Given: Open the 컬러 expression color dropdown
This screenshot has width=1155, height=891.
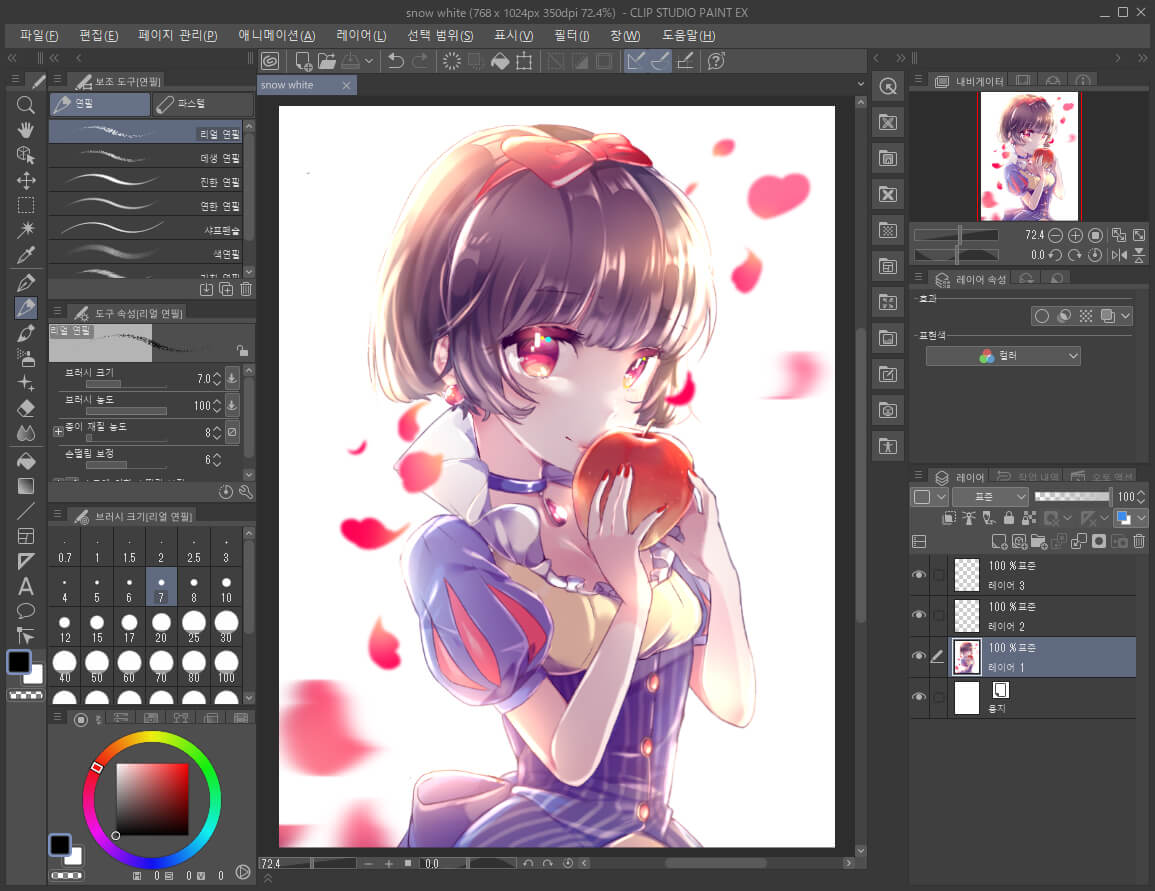Looking at the screenshot, I should click(x=1003, y=356).
